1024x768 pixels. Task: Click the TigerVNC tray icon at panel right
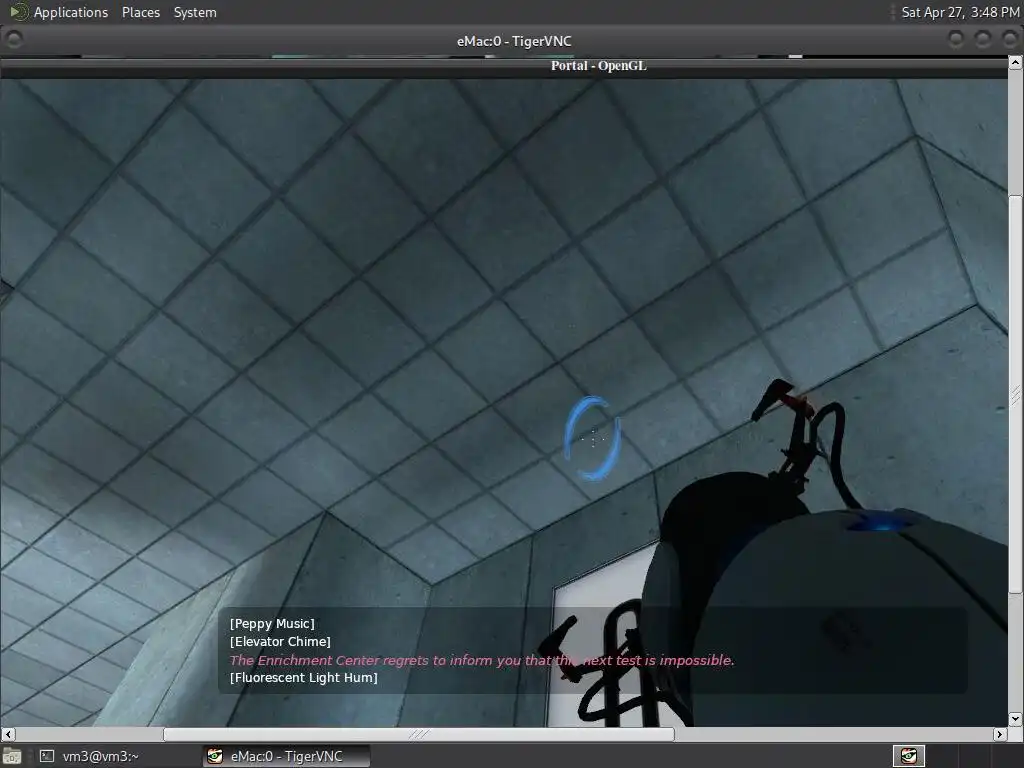tap(908, 756)
